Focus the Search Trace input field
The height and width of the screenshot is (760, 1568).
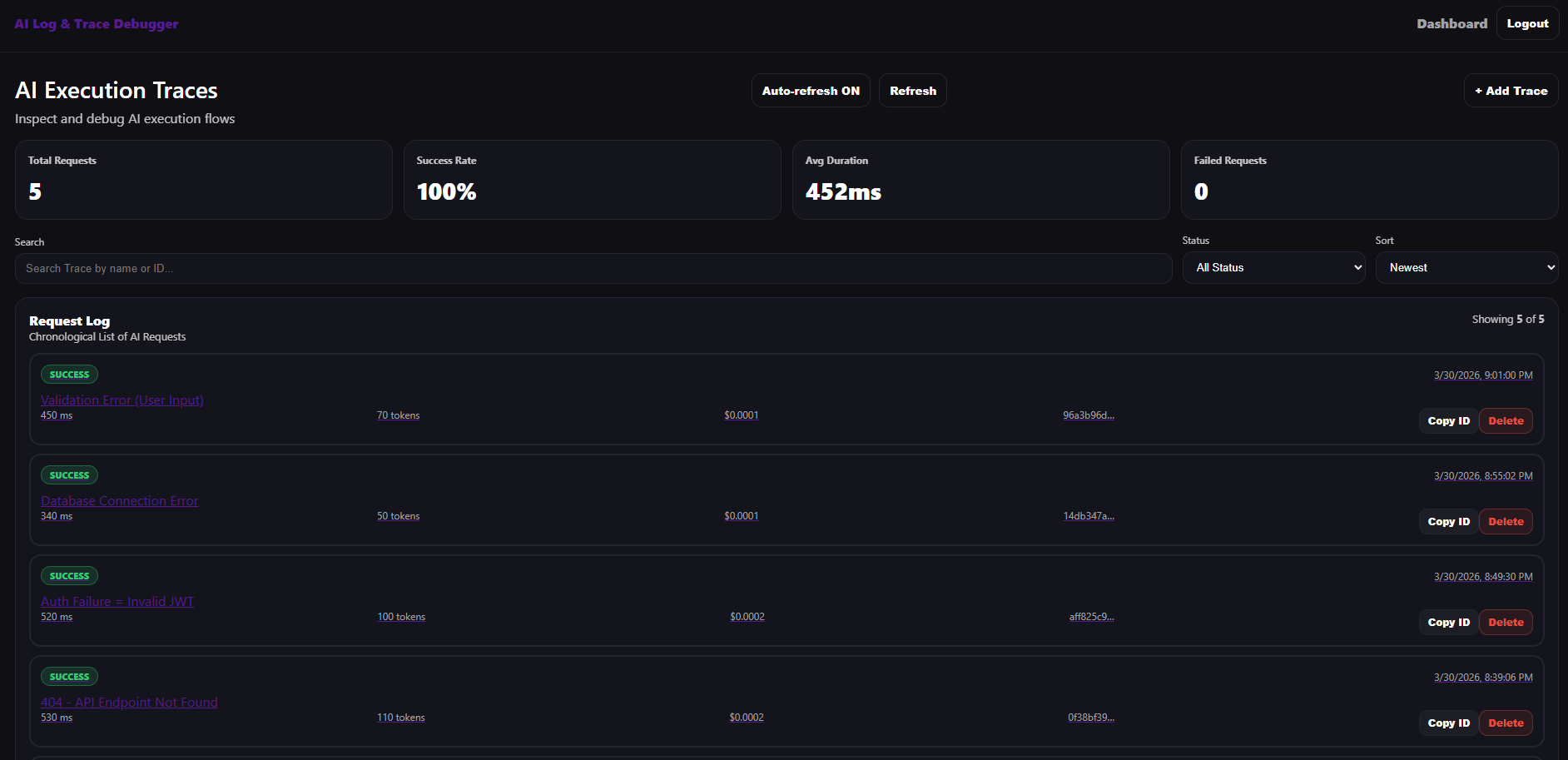click(x=593, y=269)
